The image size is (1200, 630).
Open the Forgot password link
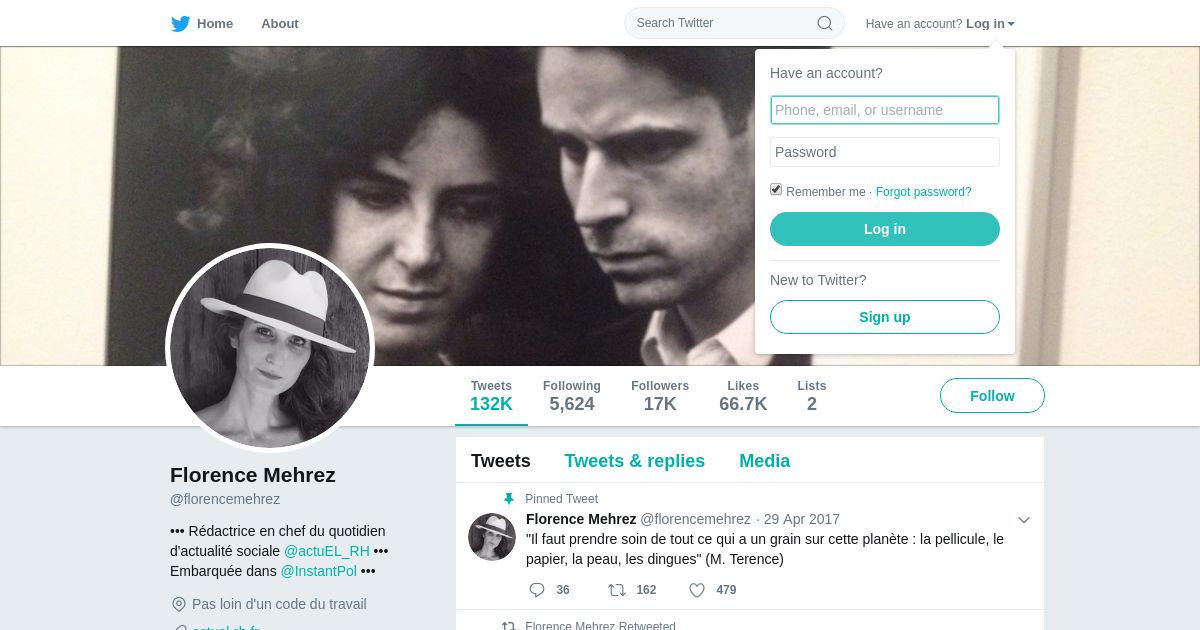[924, 192]
